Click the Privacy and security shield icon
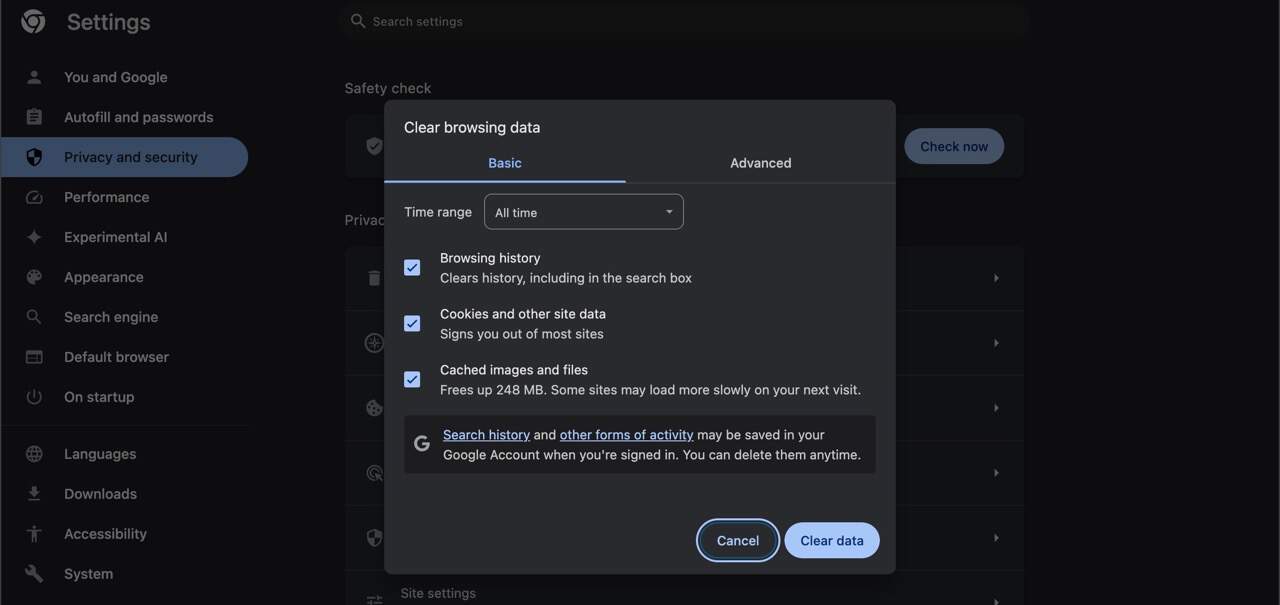 34,157
